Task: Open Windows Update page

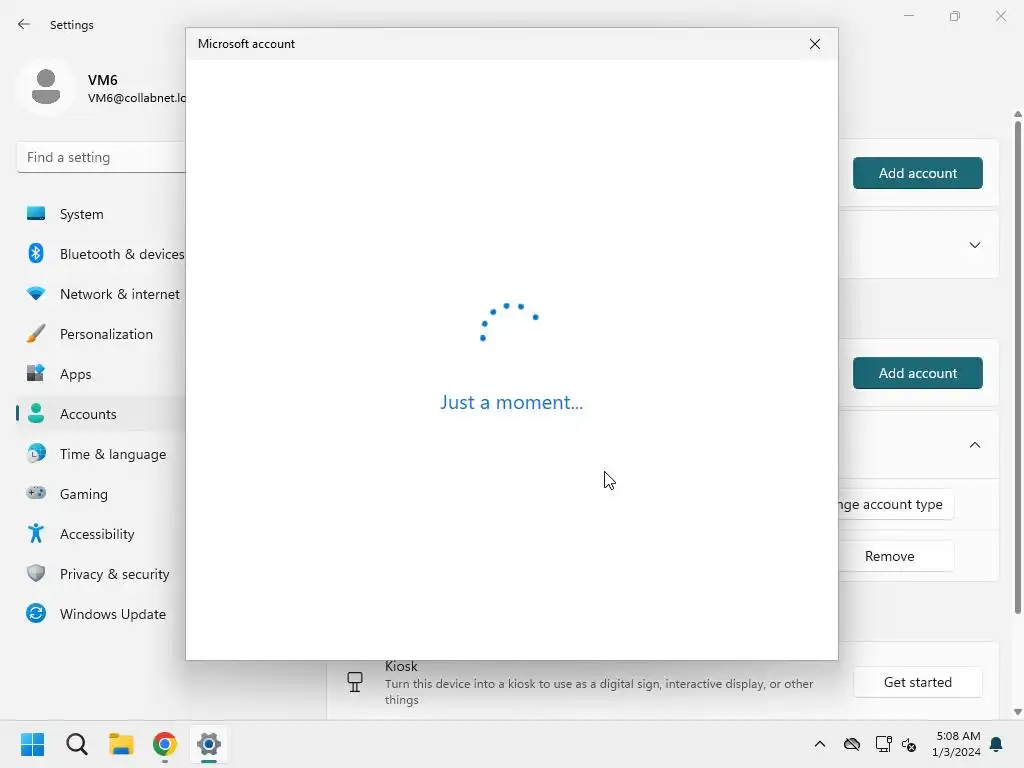Action: point(101,614)
